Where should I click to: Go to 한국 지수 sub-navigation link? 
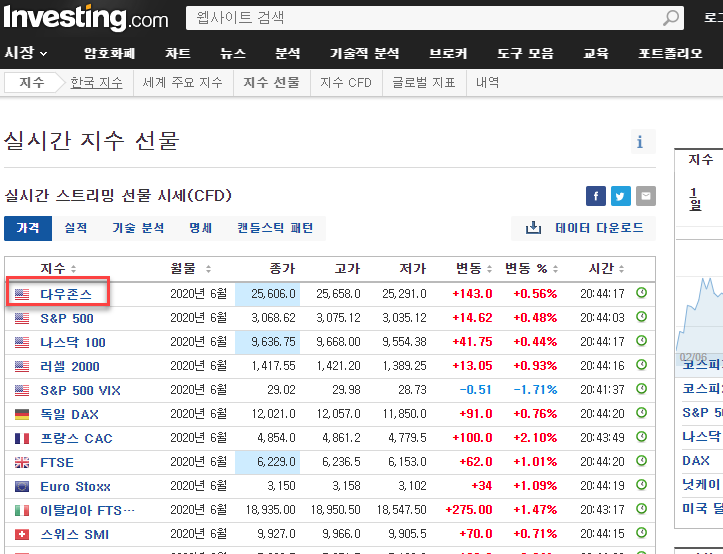click(96, 83)
